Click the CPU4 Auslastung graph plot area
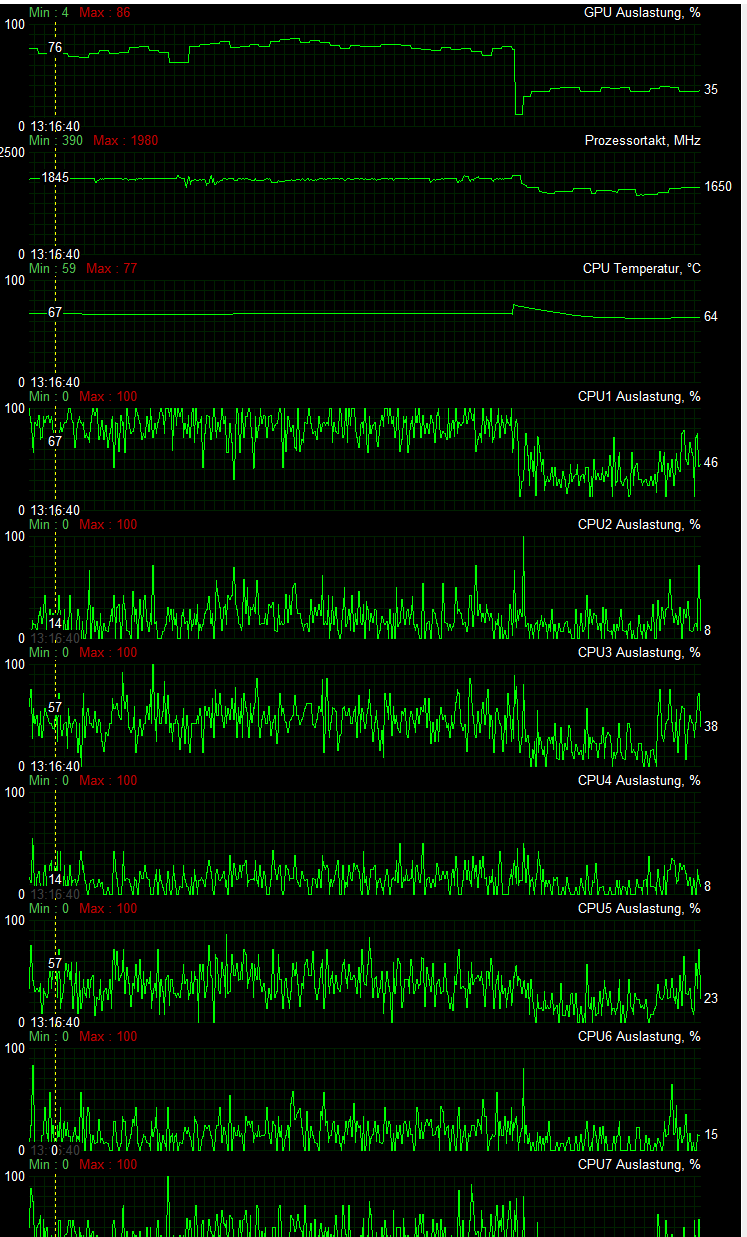Viewport: 747px width, 1237px height. tap(365, 843)
